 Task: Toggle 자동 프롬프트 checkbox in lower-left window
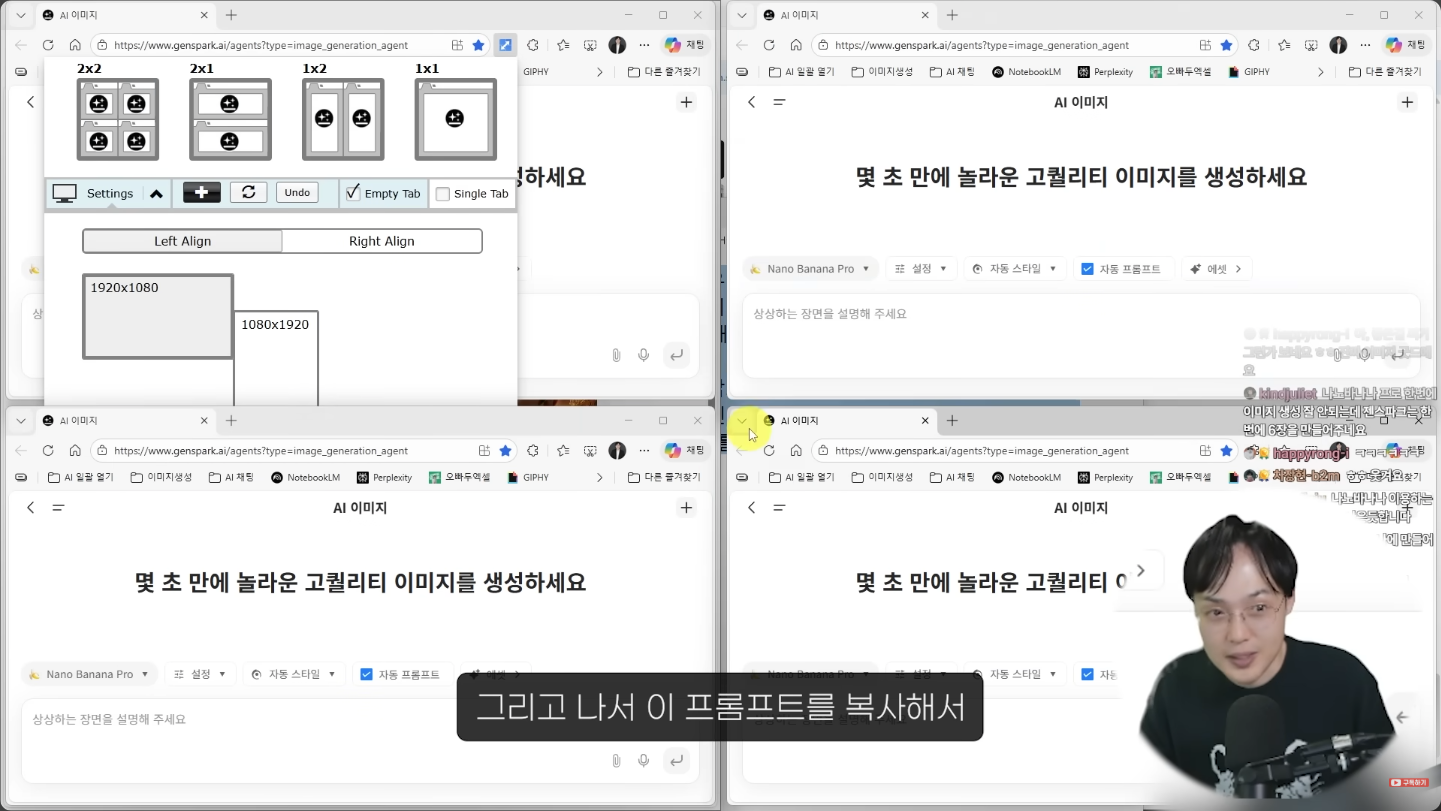point(366,674)
